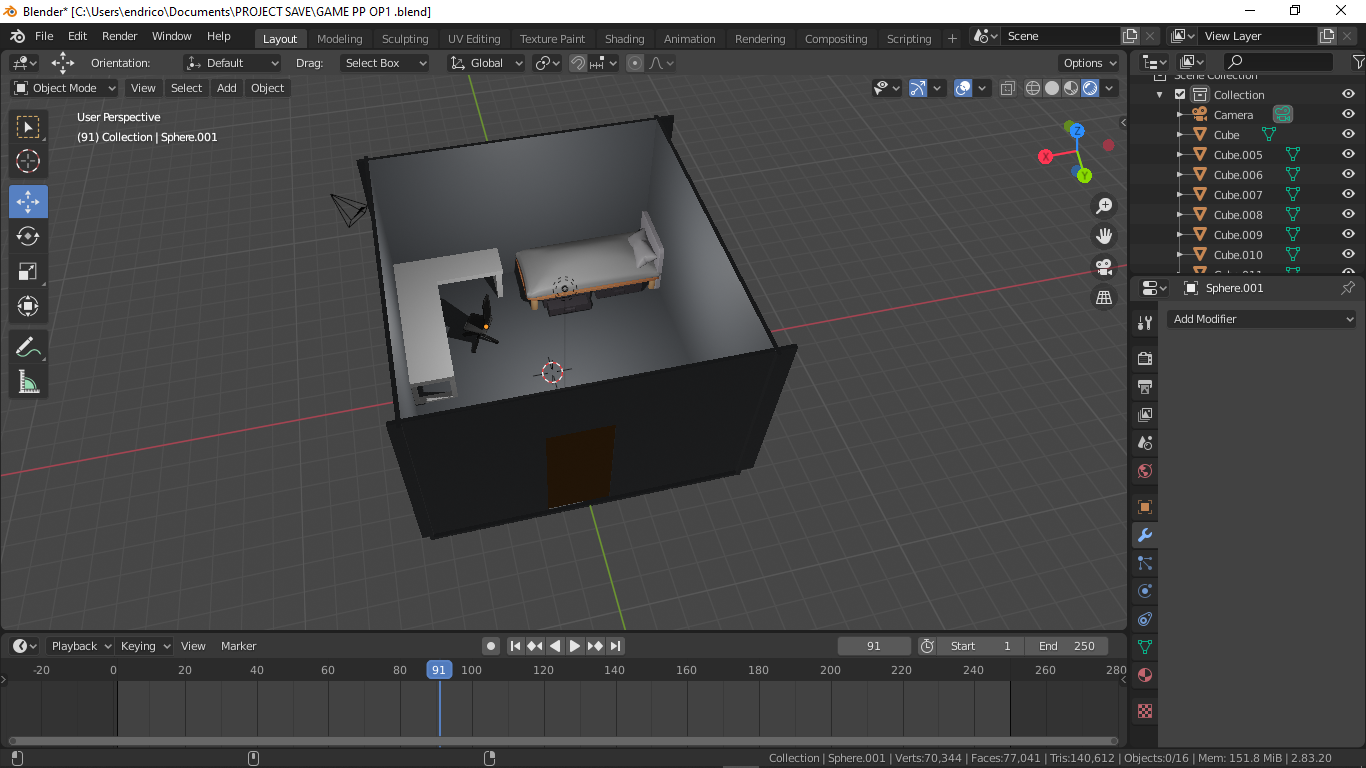This screenshot has height=768, width=1366.
Task: Open the Render menu
Action: tap(120, 36)
